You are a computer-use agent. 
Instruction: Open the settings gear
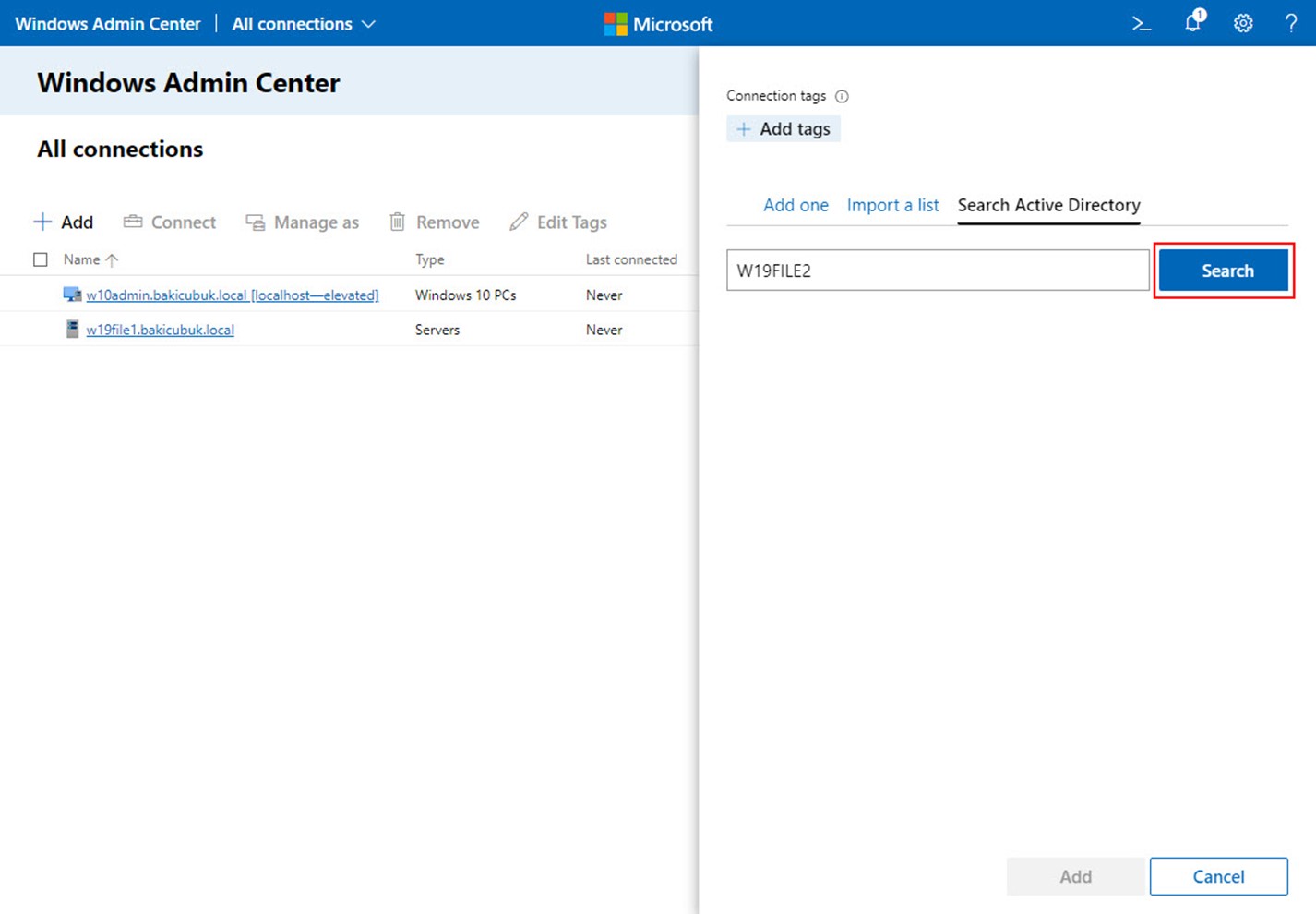coord(1243,24)
